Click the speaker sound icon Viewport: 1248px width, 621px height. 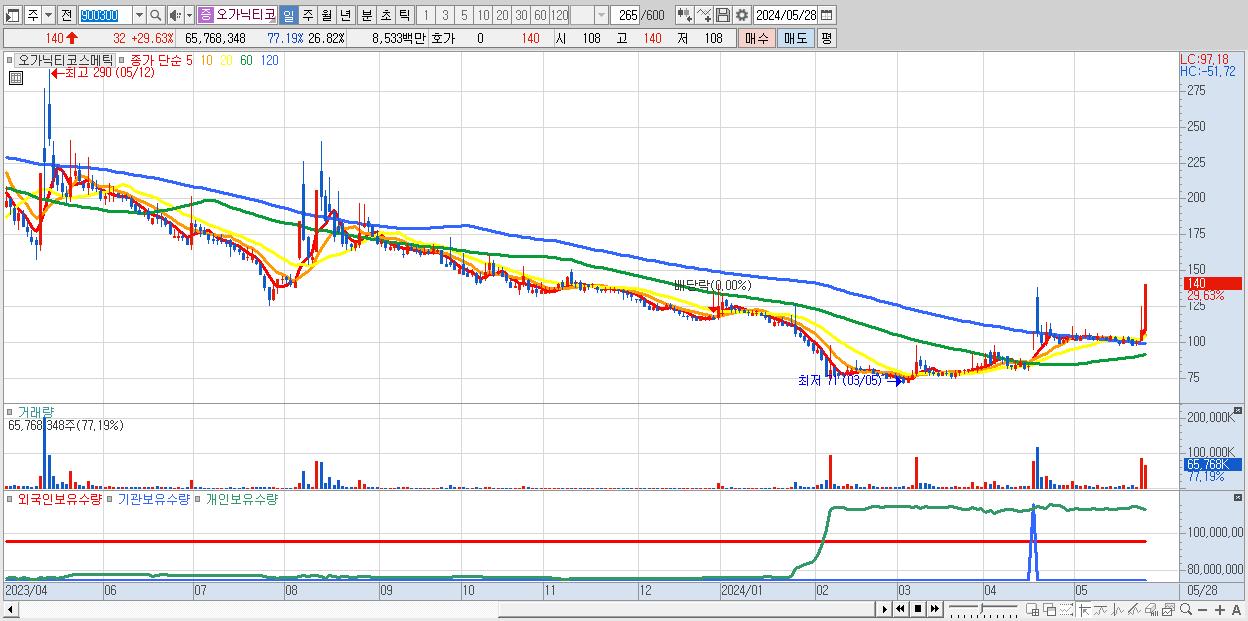175,15
